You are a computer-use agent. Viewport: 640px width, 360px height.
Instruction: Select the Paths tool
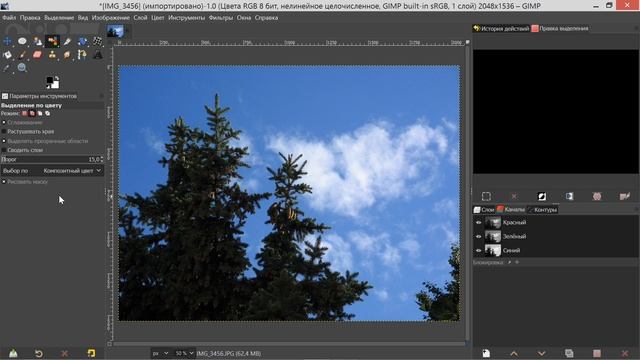(82, 55)
